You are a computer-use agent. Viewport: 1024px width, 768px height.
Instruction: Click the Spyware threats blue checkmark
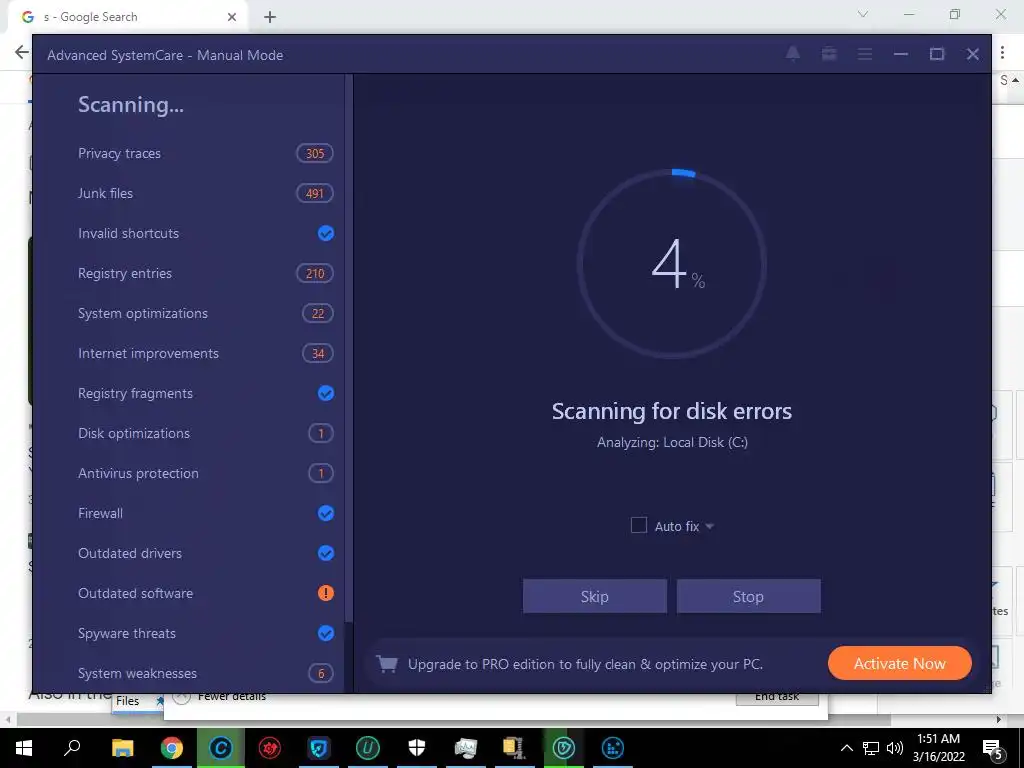pos(325,633)
